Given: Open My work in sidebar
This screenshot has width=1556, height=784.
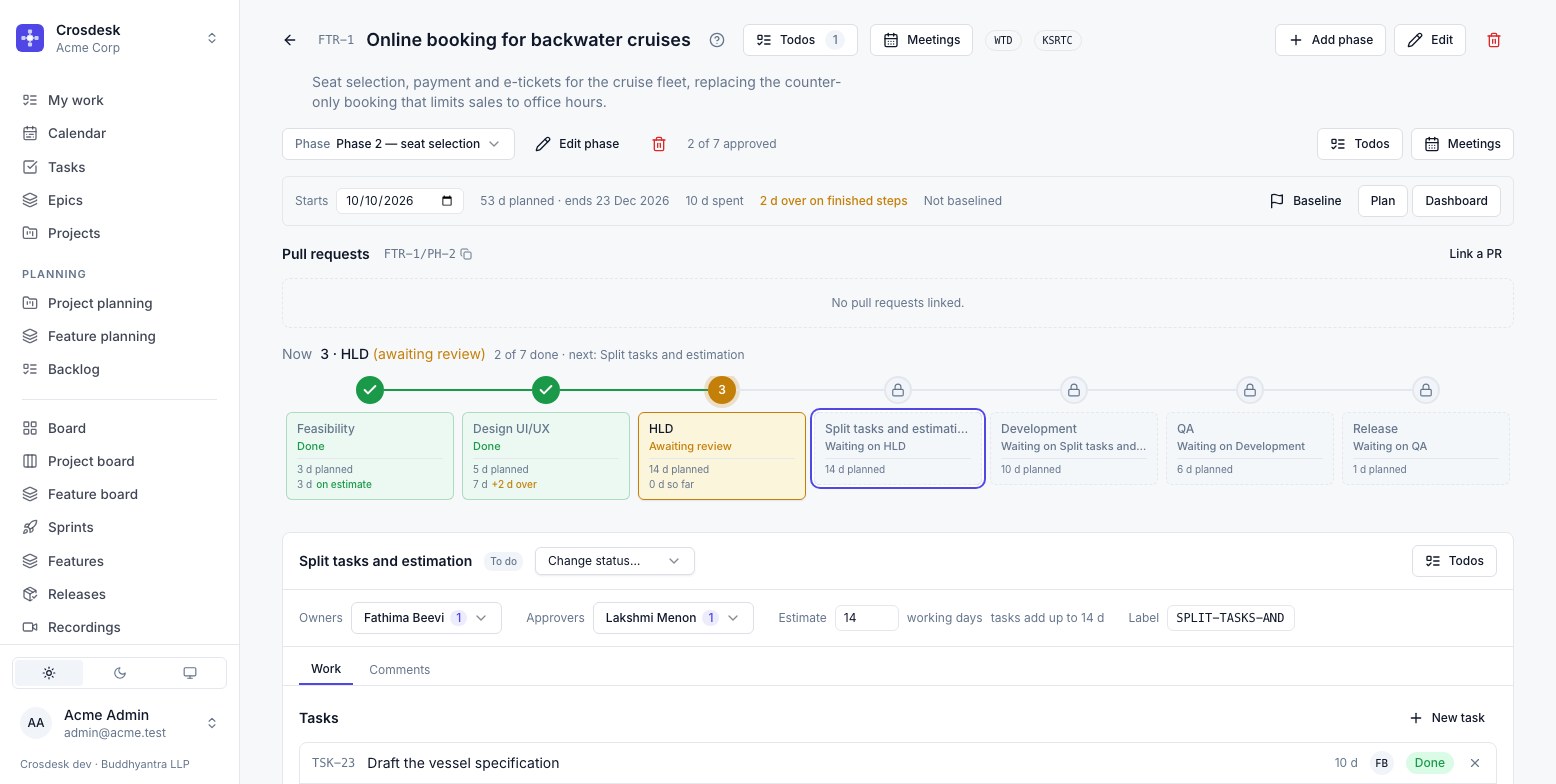Looking at the screenshot, I should [x=119, y=100].
